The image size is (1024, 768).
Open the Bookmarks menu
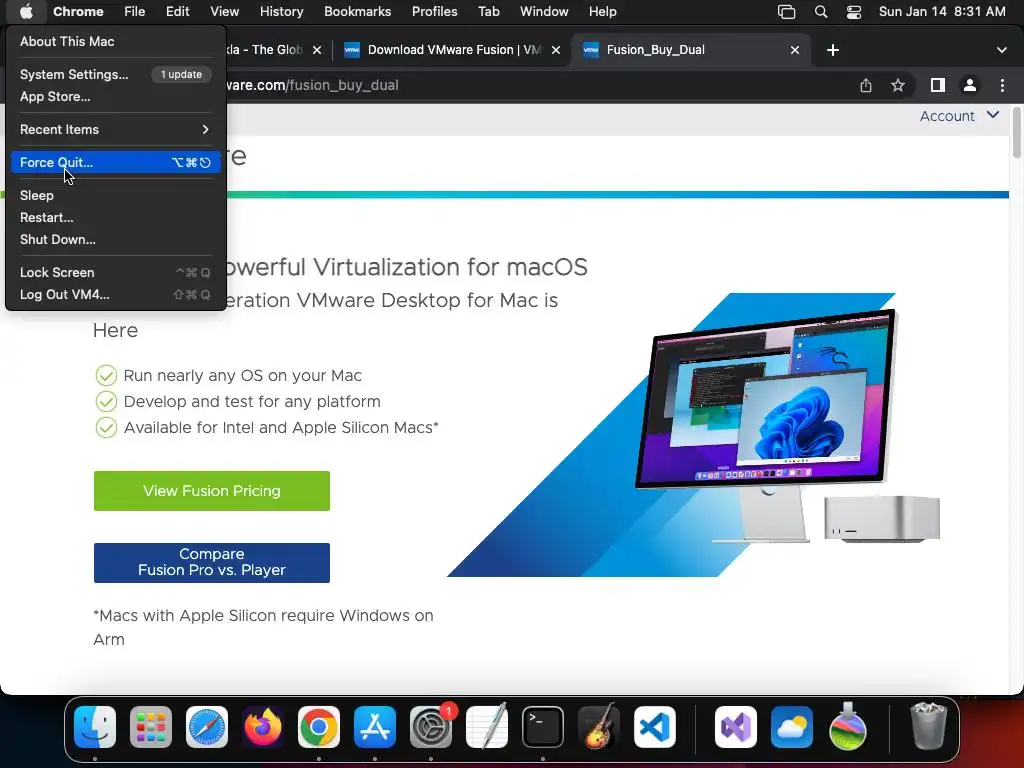[x=357, y=12]
